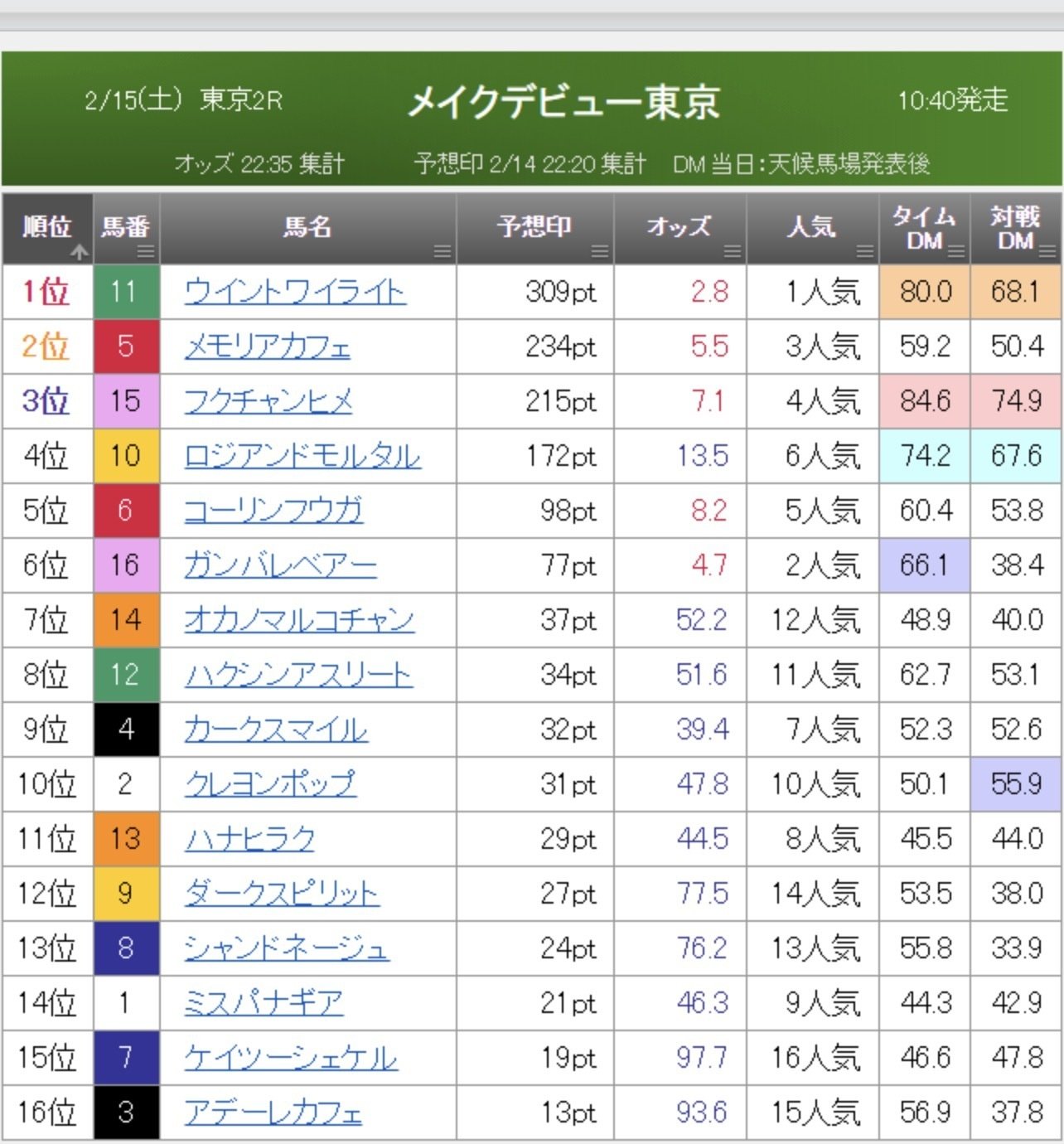Viewport: 1064px width, 1144px height.
Task: Open column menu icon in オッズ header
Action: tap(733, 252)
